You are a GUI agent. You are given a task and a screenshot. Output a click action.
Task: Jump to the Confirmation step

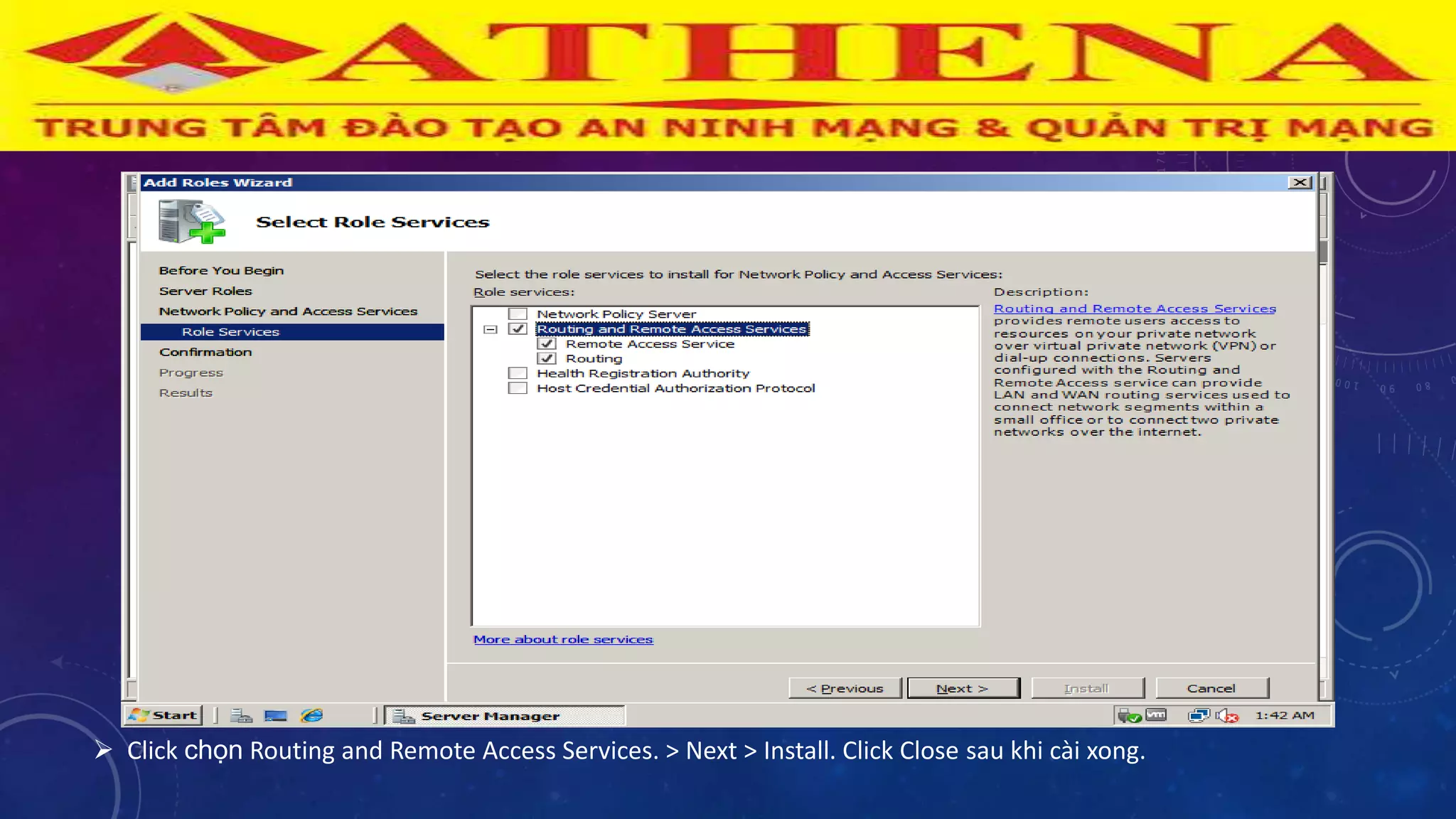tap(205, 352)
